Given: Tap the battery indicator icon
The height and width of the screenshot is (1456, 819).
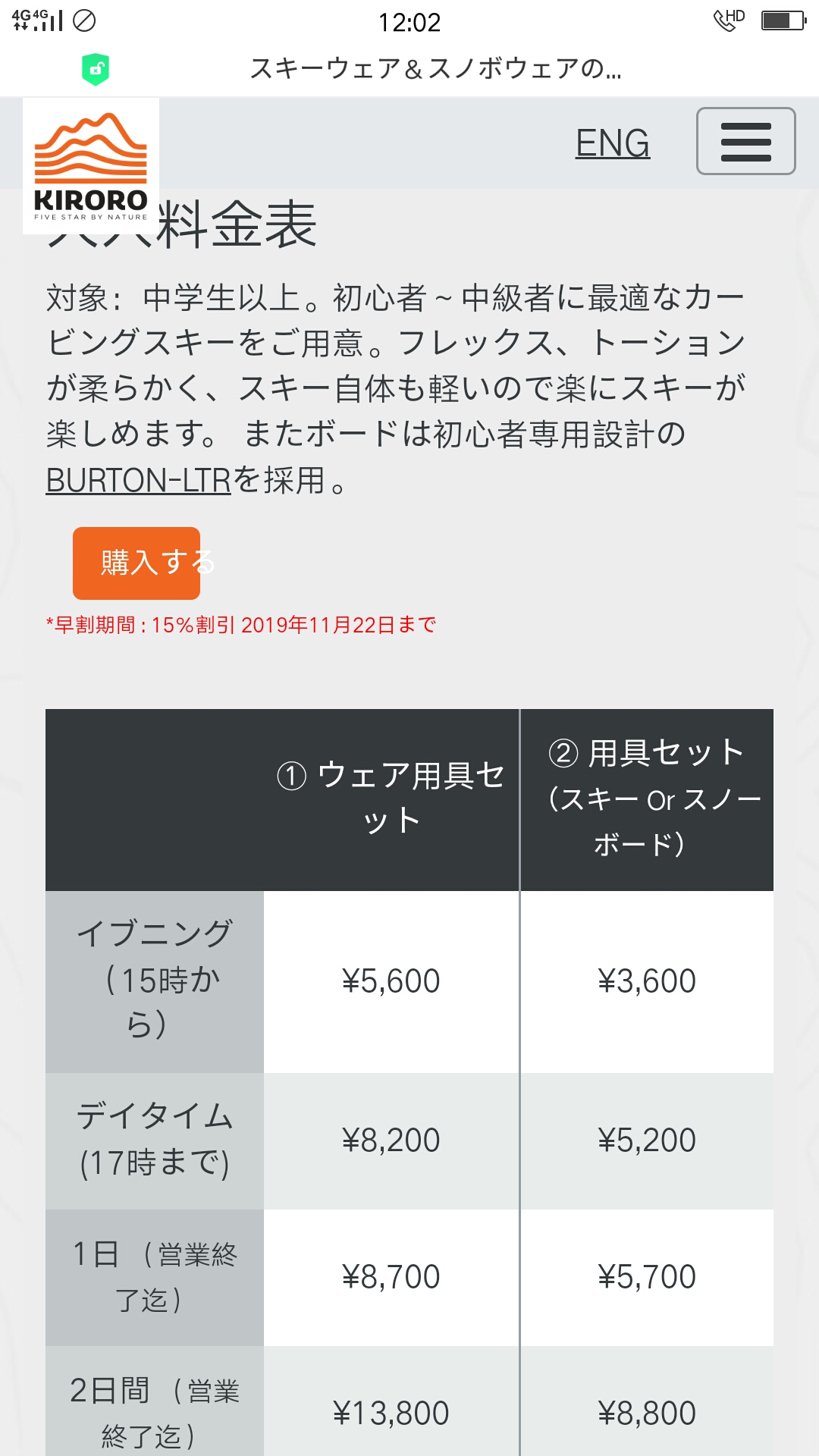Looking at the screenshot, I should [783, 20].
